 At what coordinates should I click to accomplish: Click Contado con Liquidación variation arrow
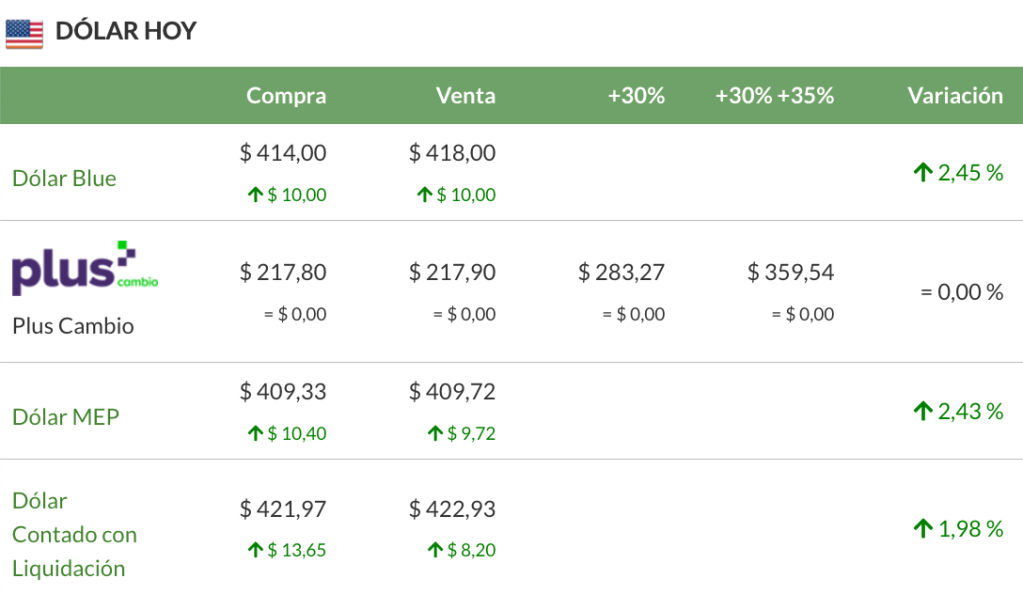pos(922,529)
